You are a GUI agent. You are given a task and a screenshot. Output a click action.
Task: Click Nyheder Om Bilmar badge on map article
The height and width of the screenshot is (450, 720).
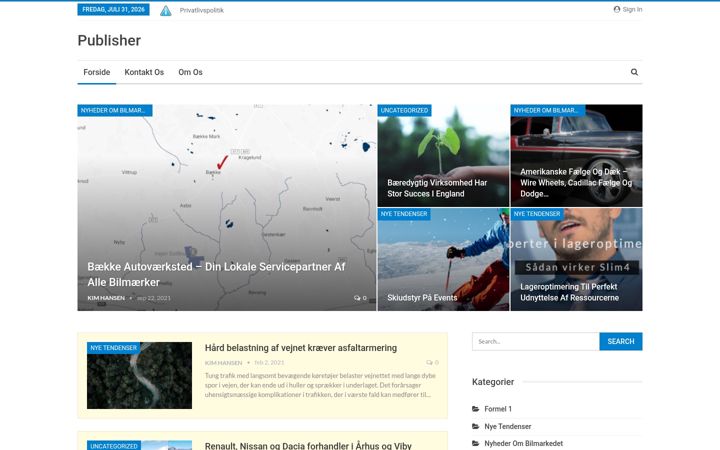(x=115, y=111)
